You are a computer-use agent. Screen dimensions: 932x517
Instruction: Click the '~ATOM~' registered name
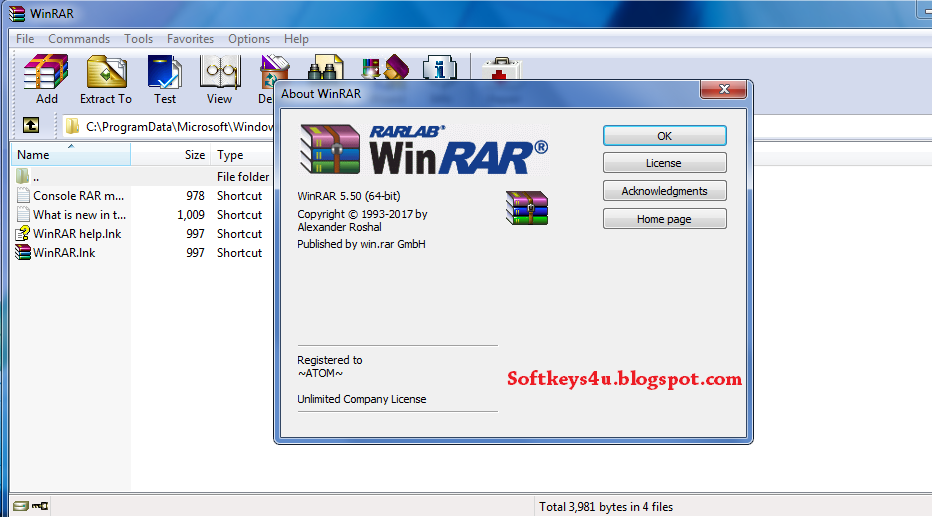pyautogui.click(x=320, y=373)
